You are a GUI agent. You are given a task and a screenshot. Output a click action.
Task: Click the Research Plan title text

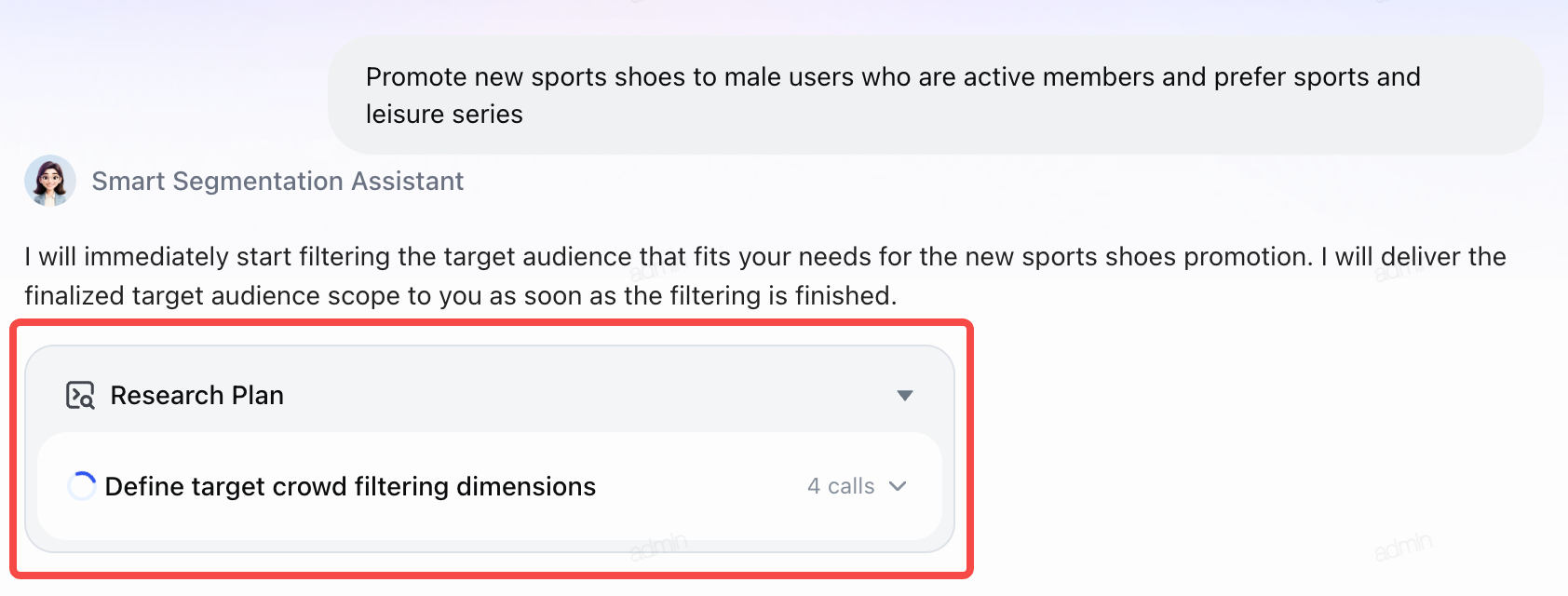coord(196,395)
